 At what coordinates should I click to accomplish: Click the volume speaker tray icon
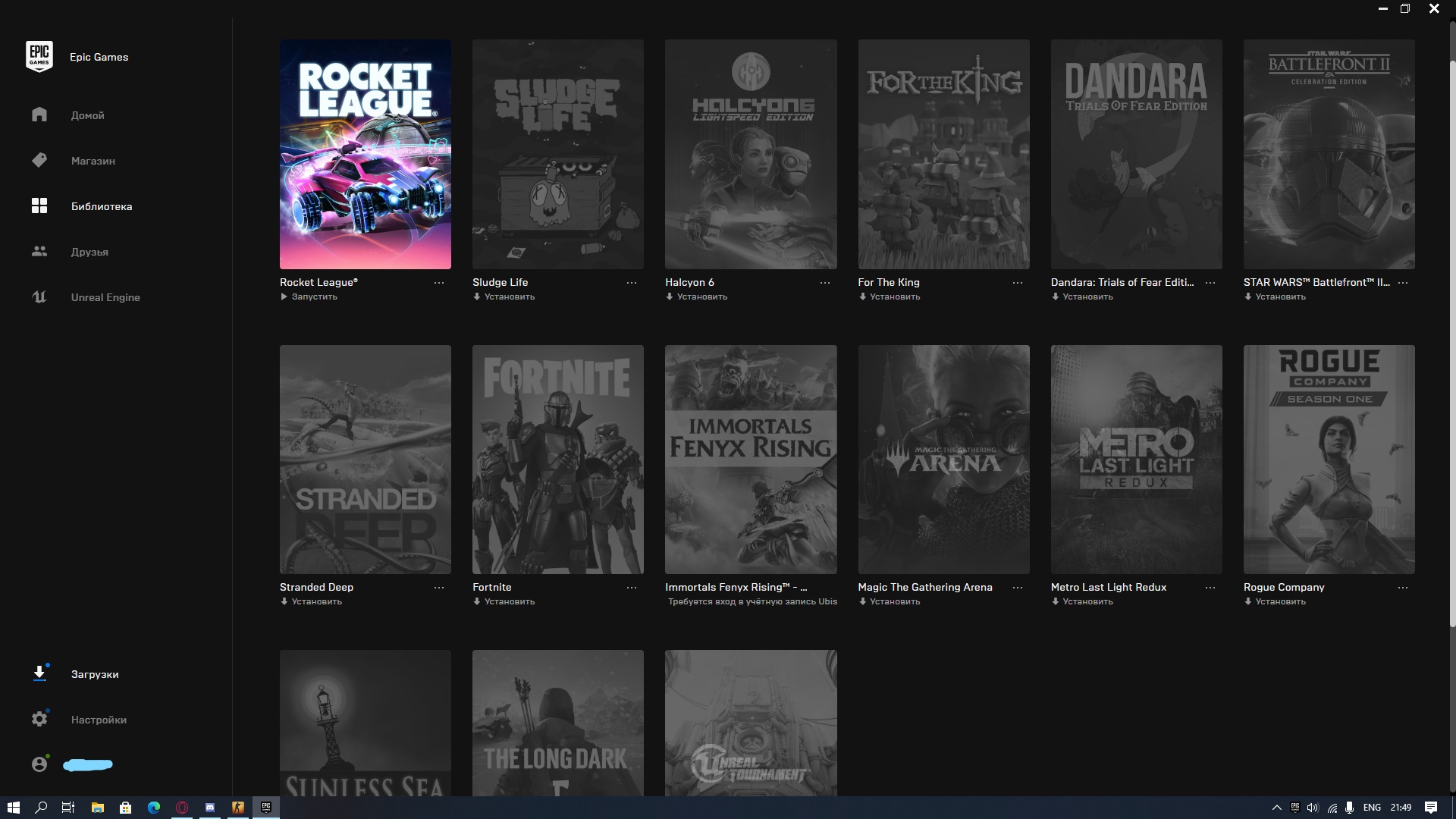(x=1313, y=808)
